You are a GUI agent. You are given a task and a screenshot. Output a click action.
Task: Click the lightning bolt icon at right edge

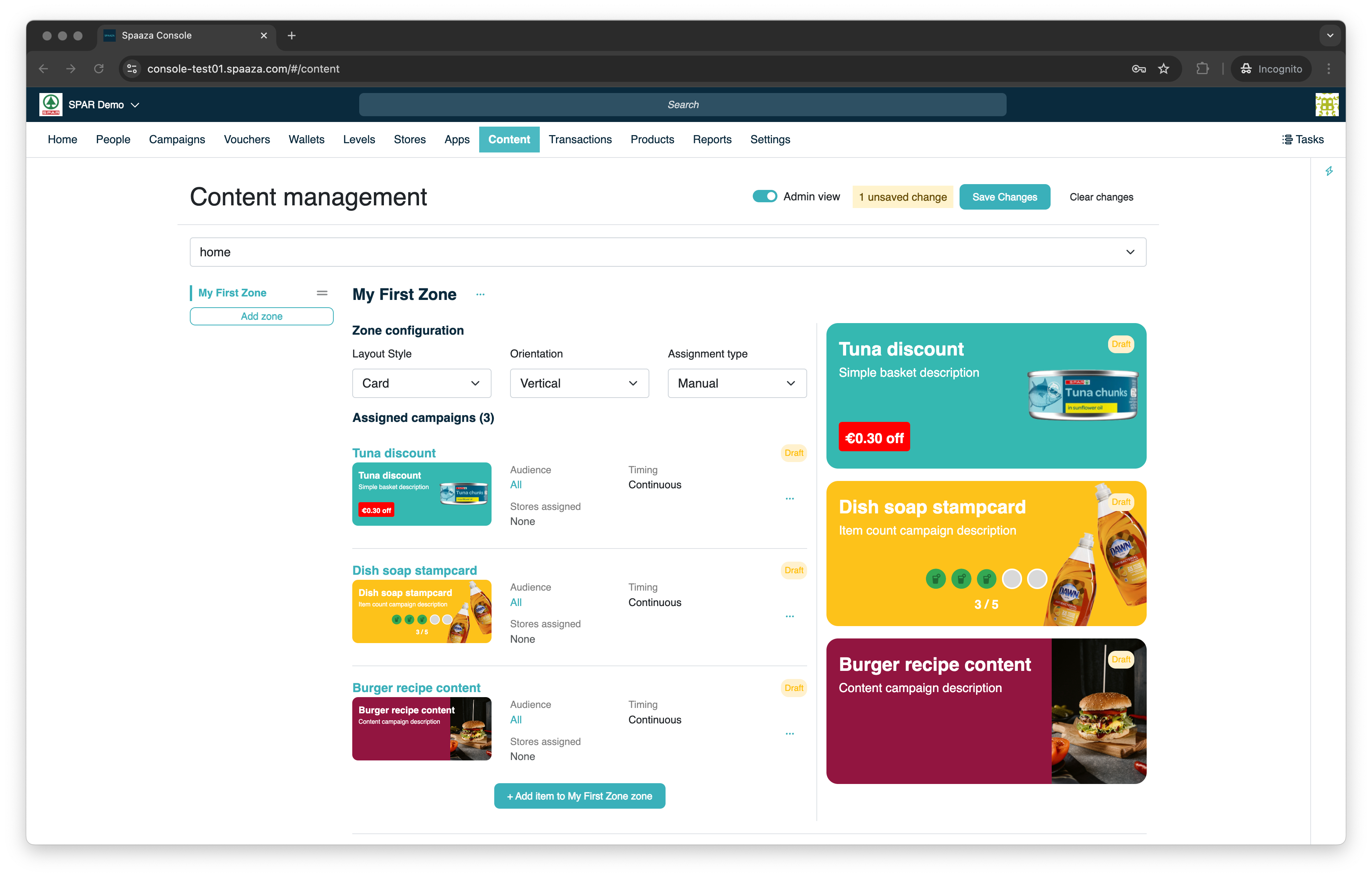[1329, 171]
